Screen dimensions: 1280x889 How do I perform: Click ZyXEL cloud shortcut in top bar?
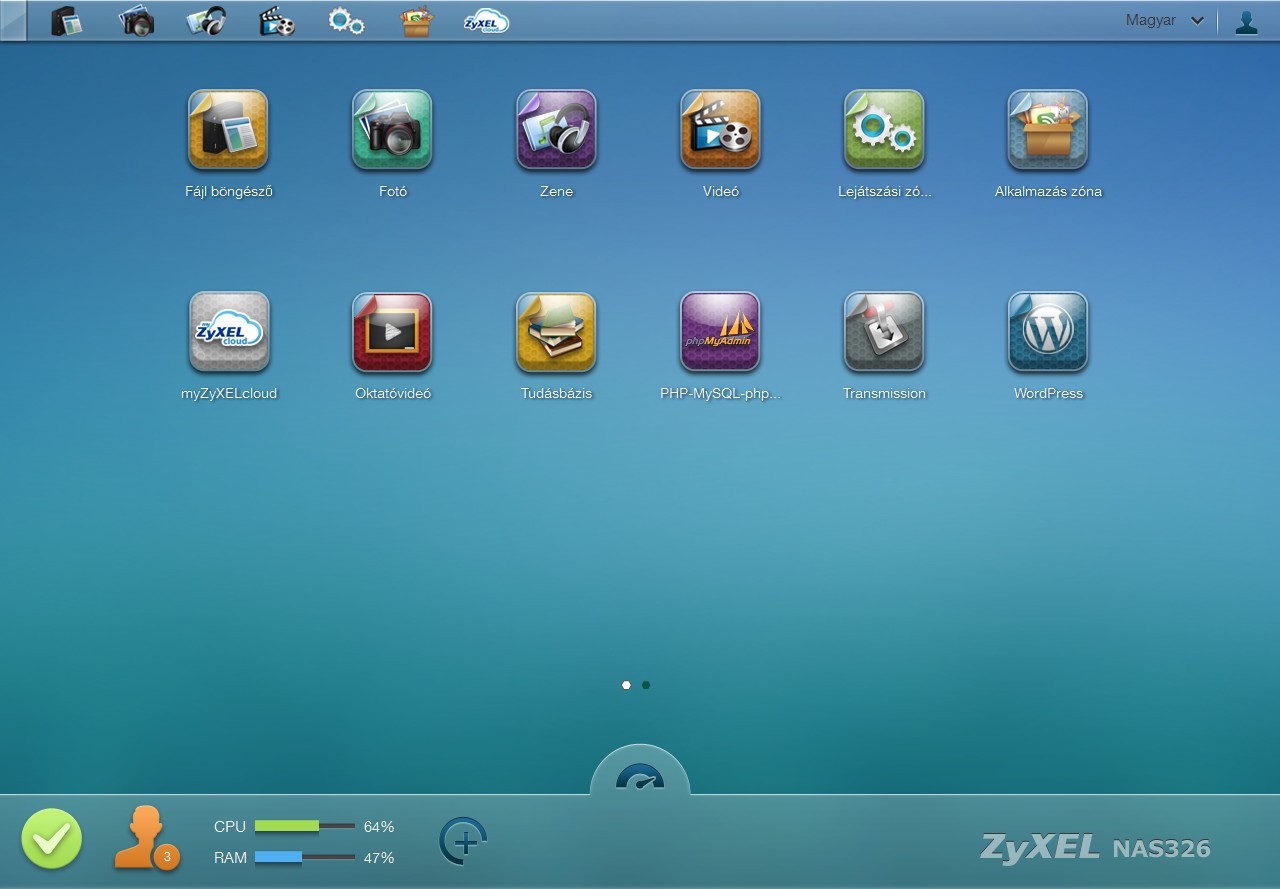[487, 21]
